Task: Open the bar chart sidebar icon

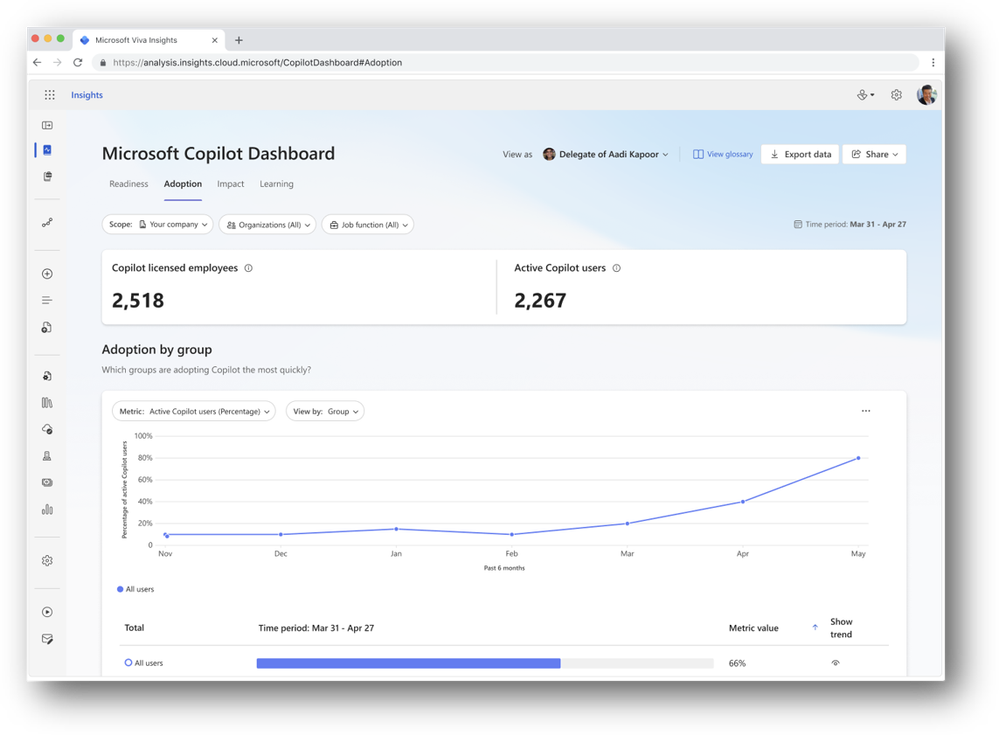Action: coord(47,510)
